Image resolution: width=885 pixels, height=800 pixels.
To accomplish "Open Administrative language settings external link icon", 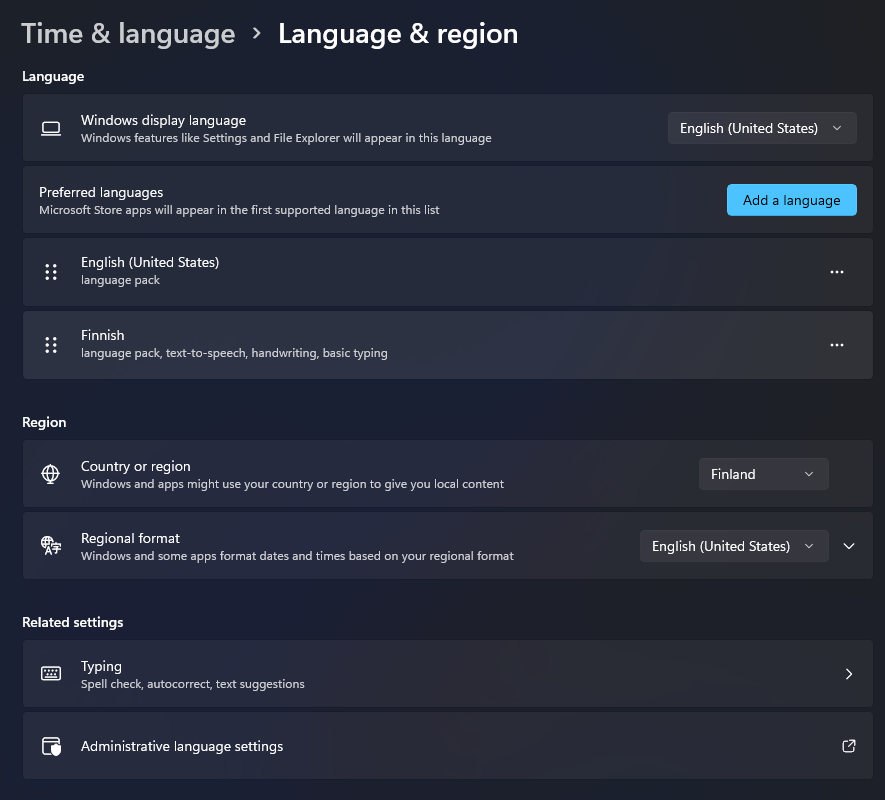I will [848, 746].
